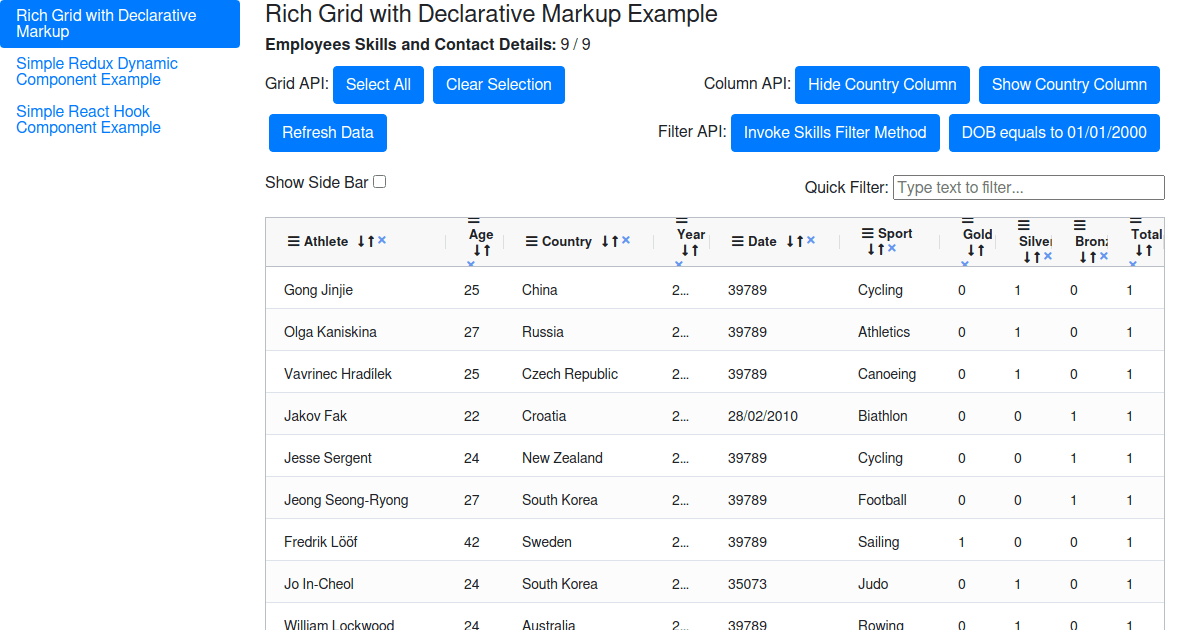The image size is (1200, 630).
Task: Click the Age column sort ascending arrow
Action: point(486,250)
